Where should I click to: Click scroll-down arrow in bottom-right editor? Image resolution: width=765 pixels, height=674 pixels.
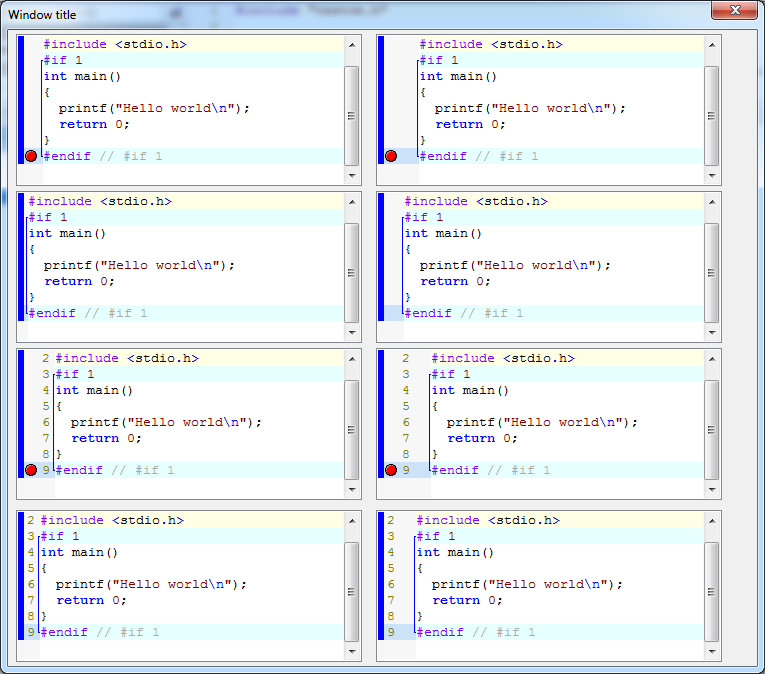[x=711, y=651]
